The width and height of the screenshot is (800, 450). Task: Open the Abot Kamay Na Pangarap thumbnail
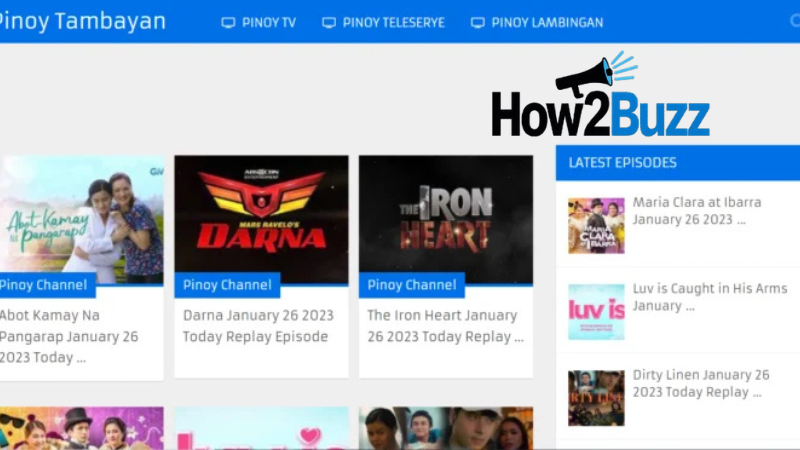point(82,219)
